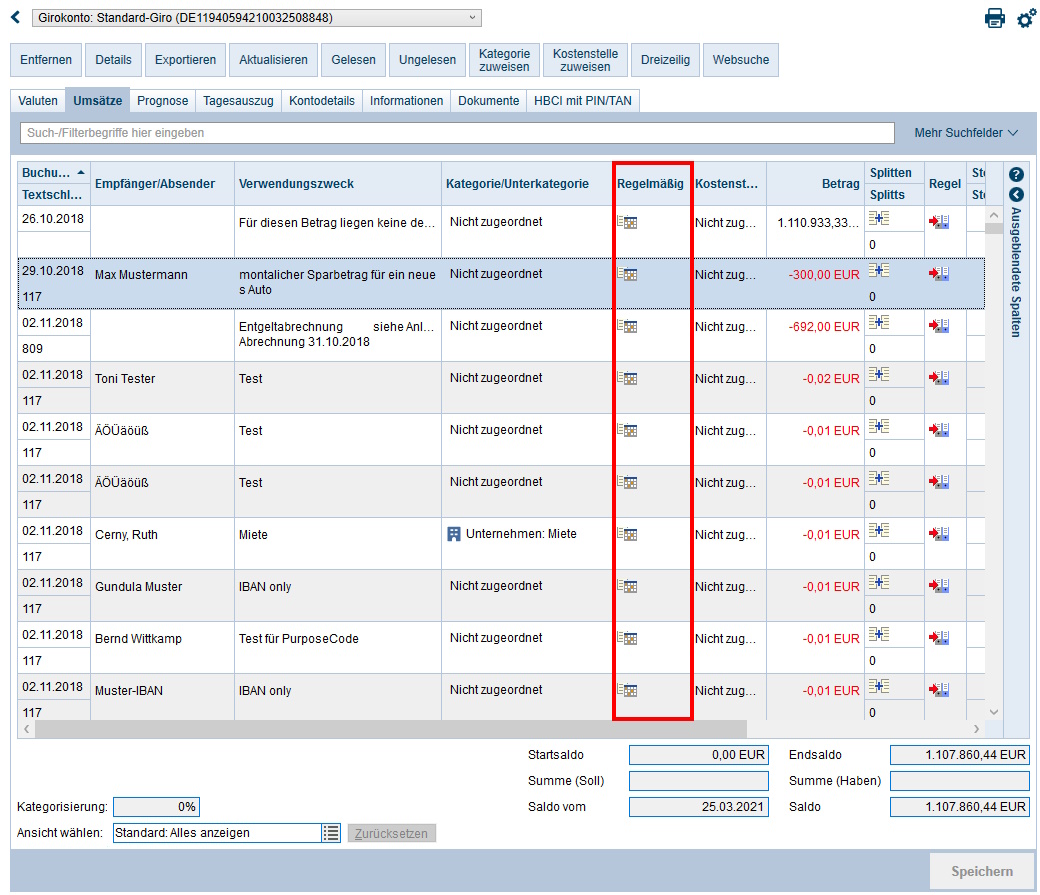This screenshot has width=1040, height=895.
Task: Click Regelmäßig icon in Cerny, Ruth row
Action: [x=627, y=534]
